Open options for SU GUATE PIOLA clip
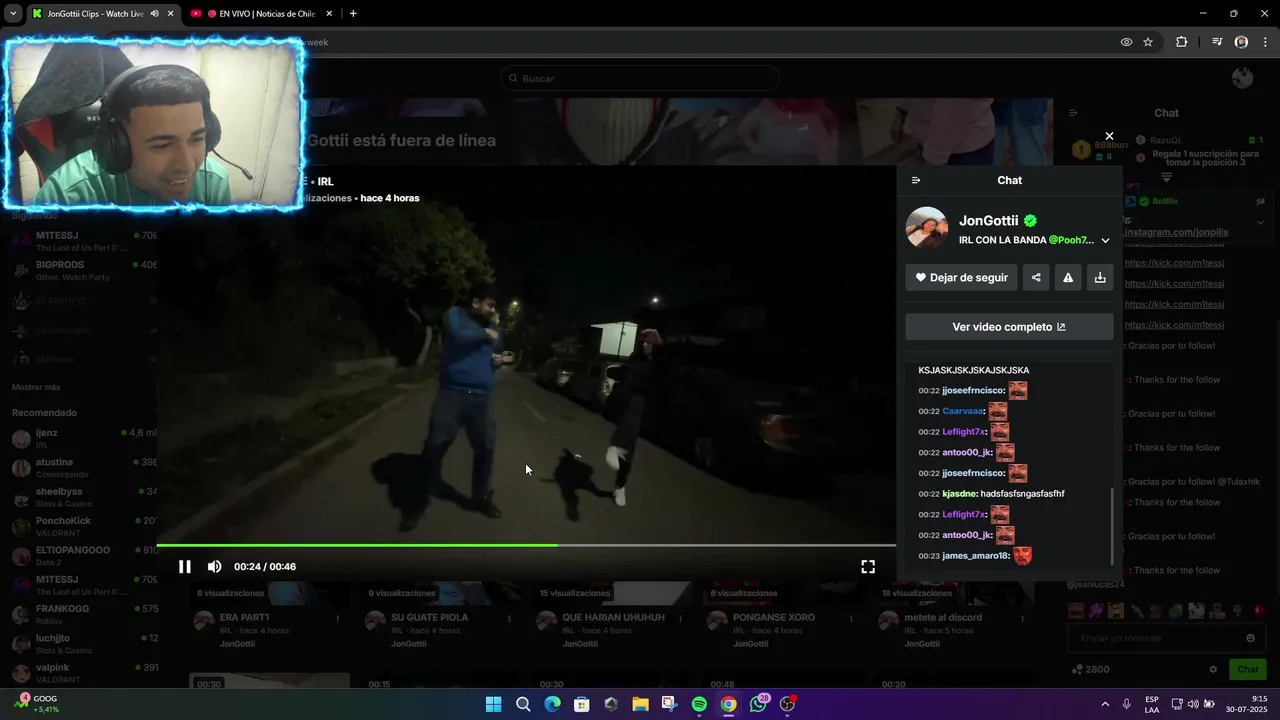This screenshot has width=1280, height=720. pos(510,619)
